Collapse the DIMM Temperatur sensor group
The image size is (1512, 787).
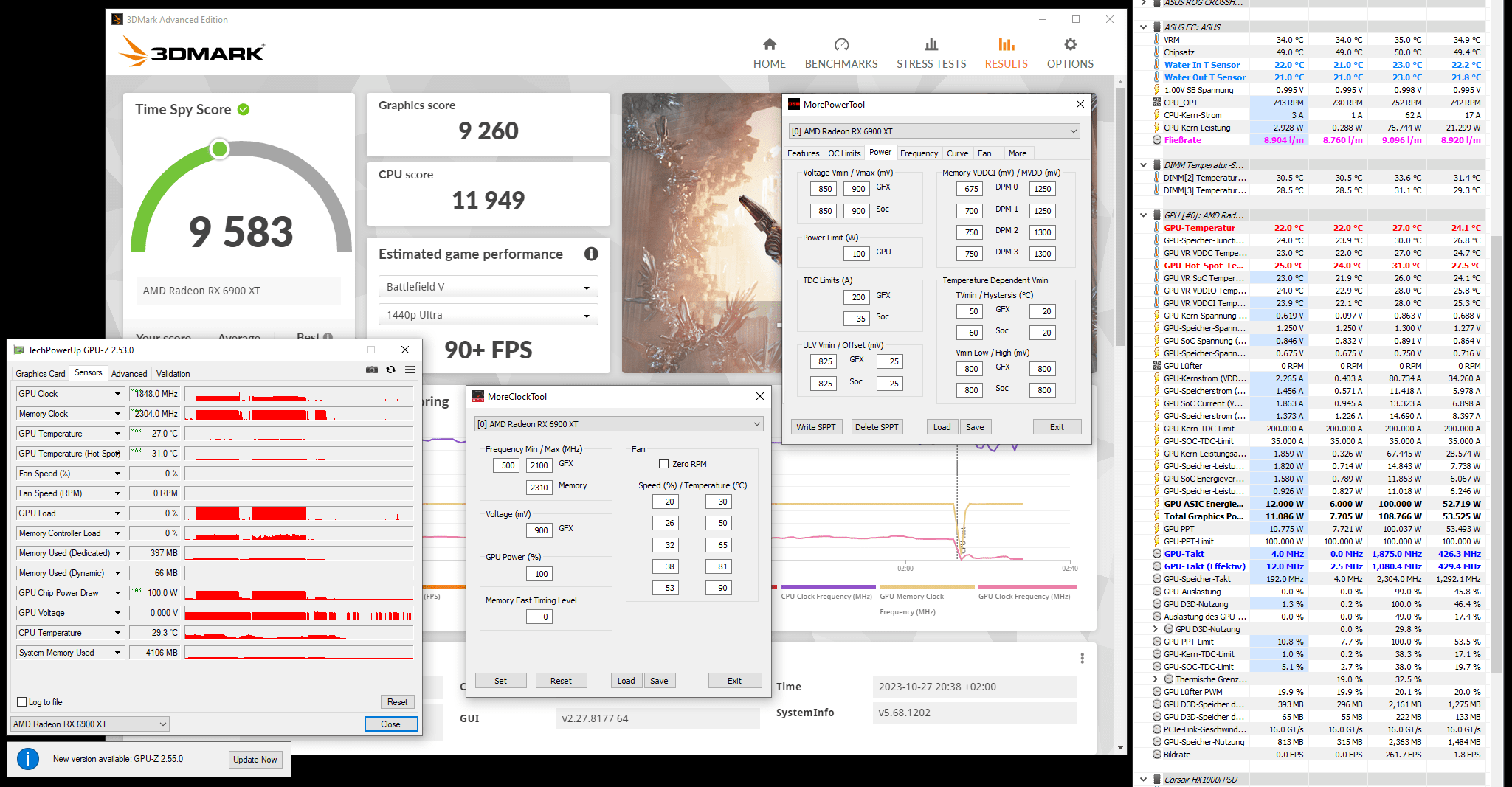(1144, 165)
